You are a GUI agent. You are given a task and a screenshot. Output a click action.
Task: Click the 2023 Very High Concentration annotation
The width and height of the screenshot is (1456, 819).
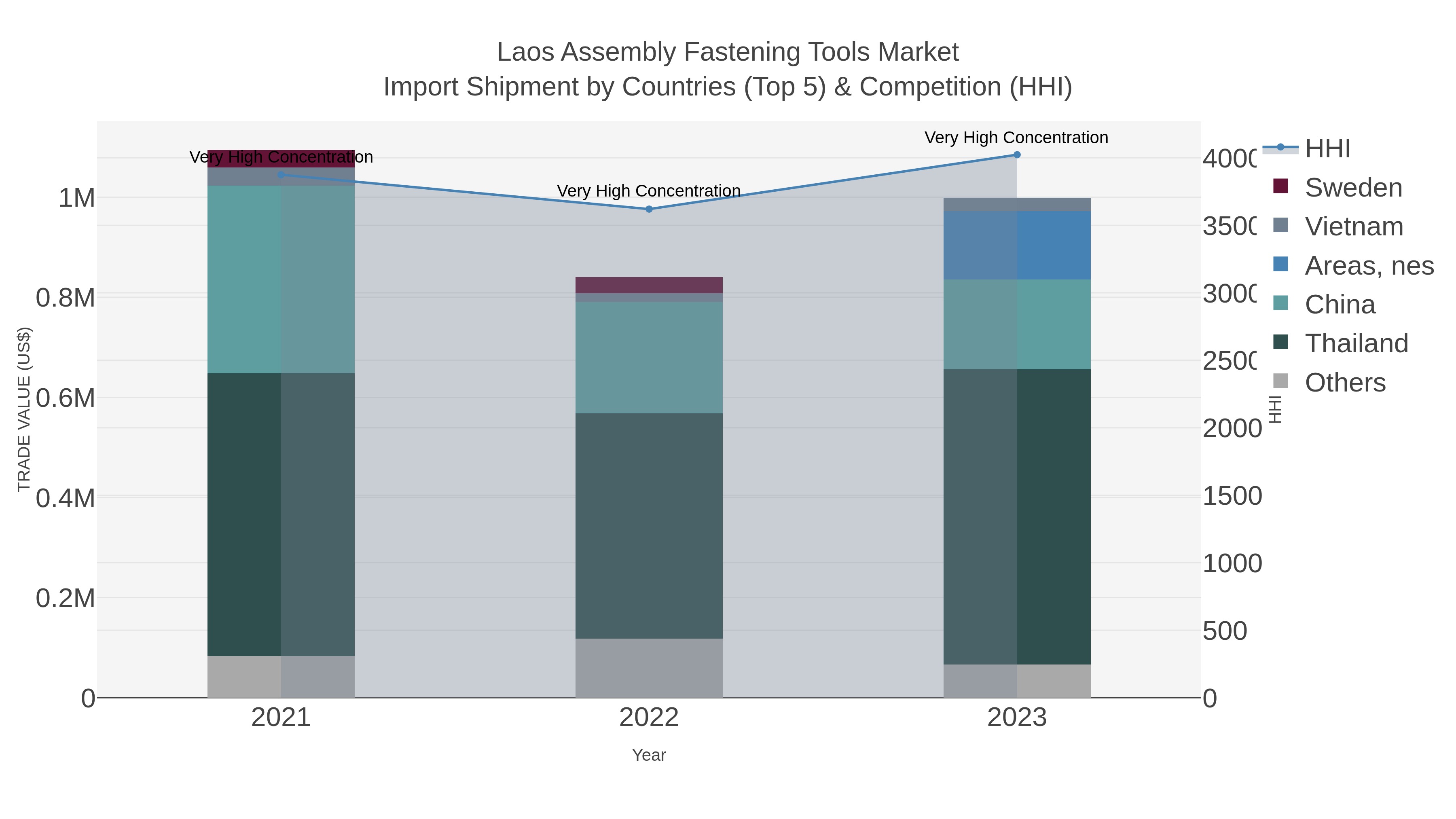pos(1016,138)
